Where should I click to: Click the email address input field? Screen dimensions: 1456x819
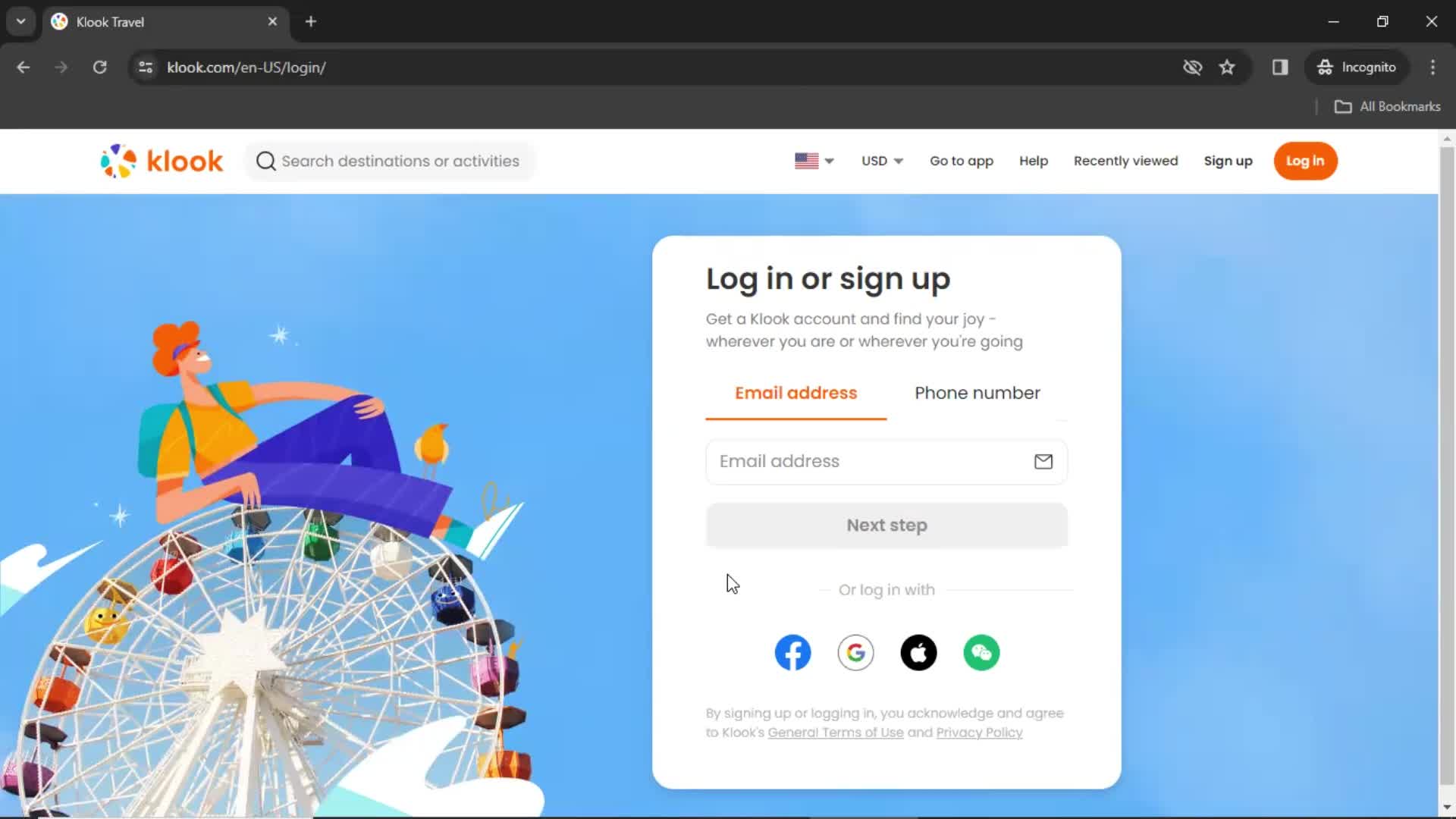click(886, 461)
